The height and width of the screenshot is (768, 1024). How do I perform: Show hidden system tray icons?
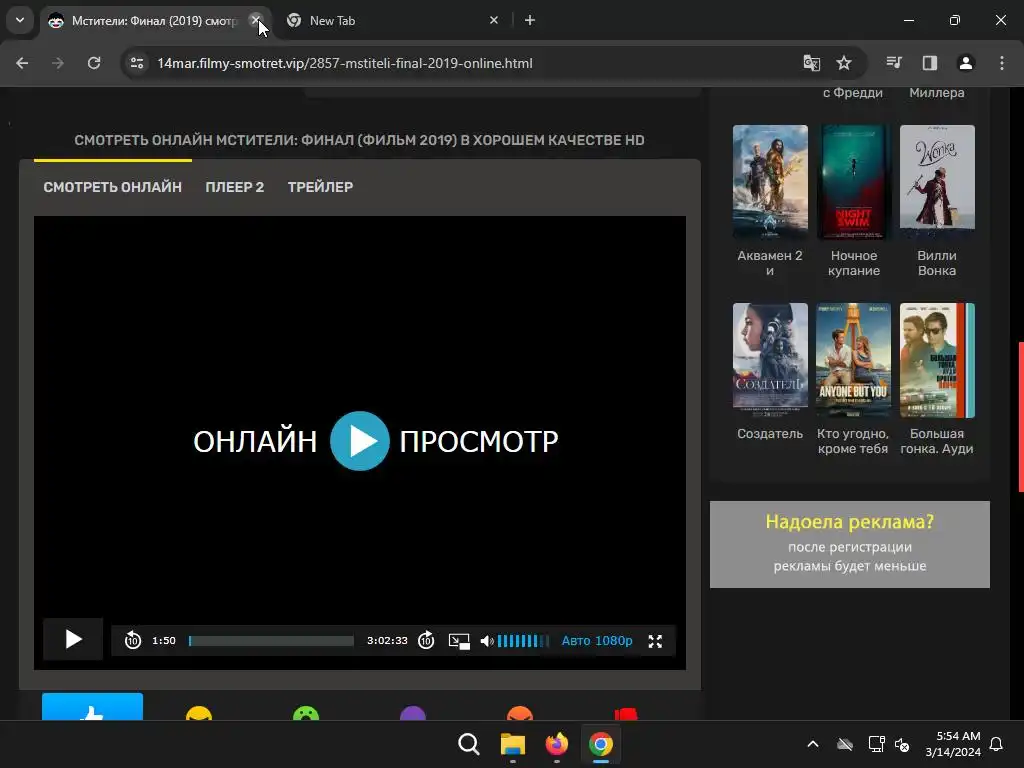tap(813, 744)
